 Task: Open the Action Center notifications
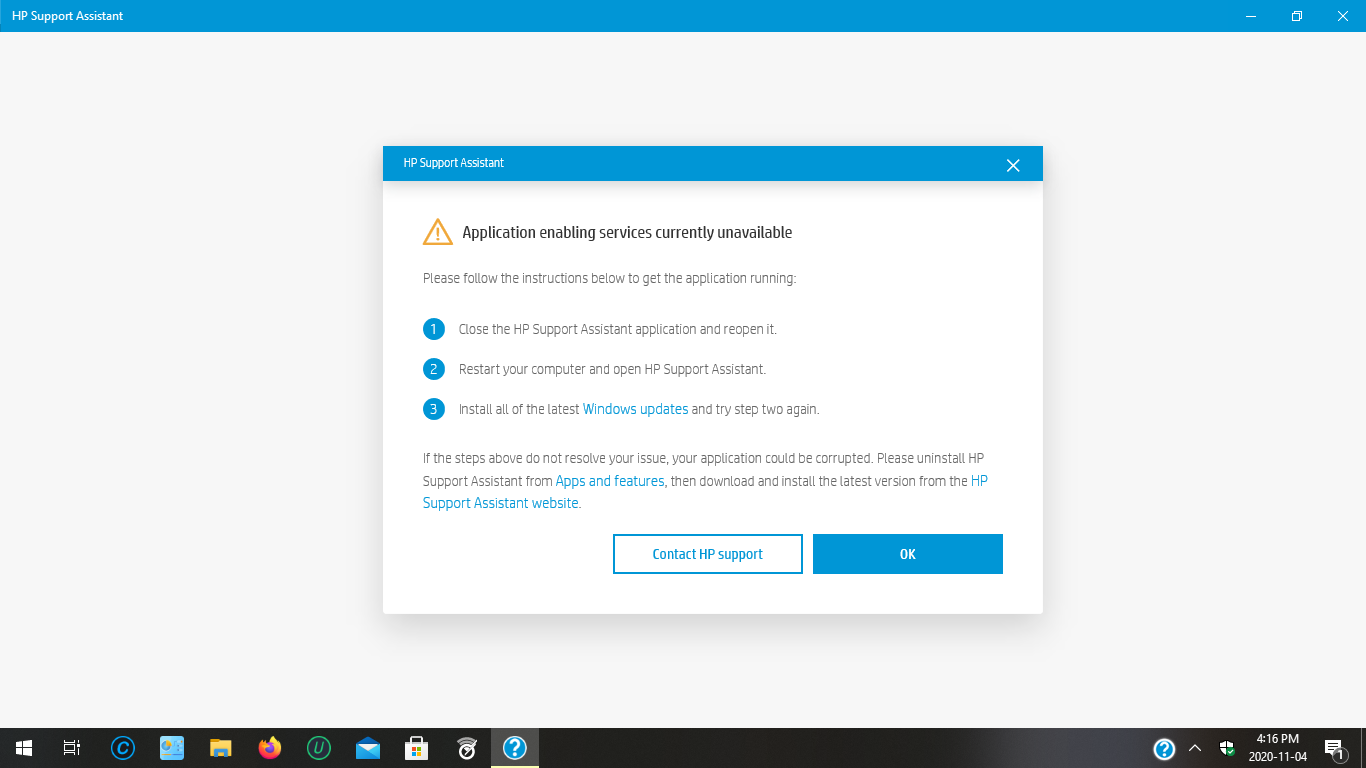click(x=1334, y=748)
